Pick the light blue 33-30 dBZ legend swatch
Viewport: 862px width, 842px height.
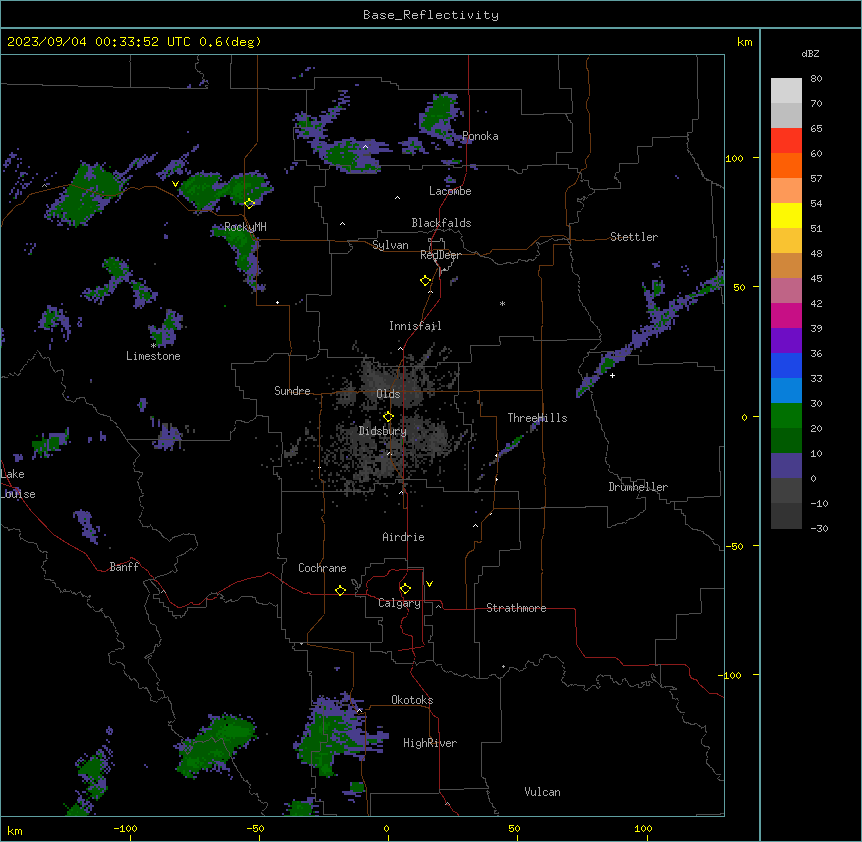786,391
